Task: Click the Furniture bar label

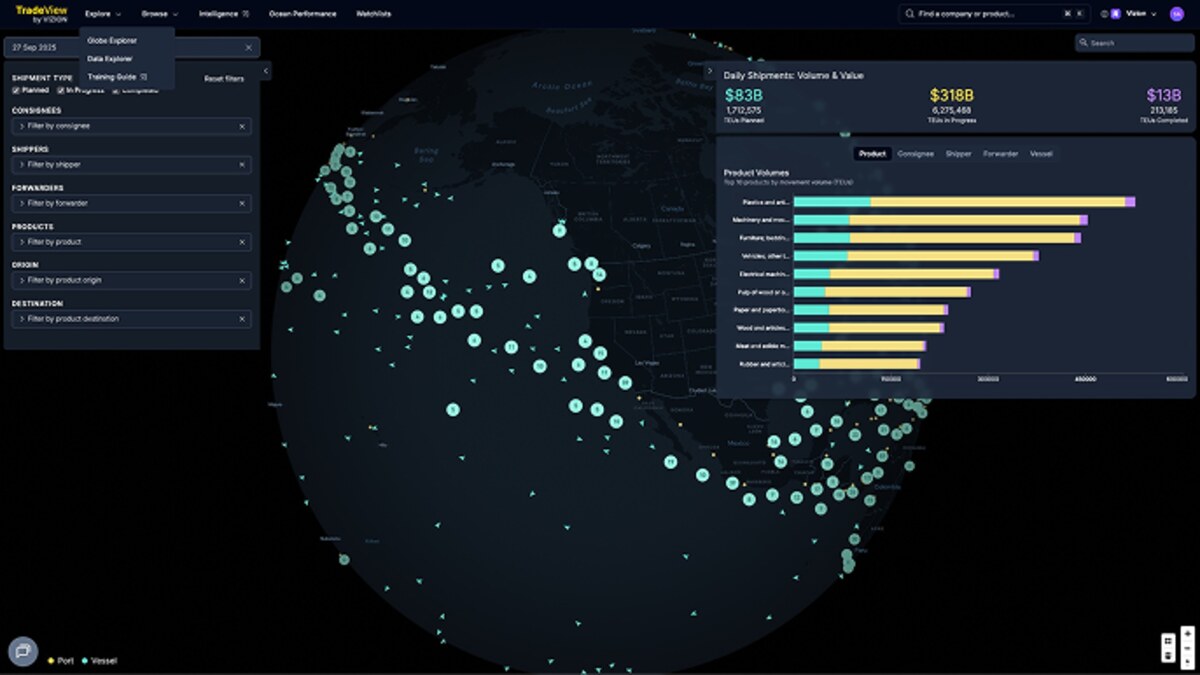Action: coord(763,238)
